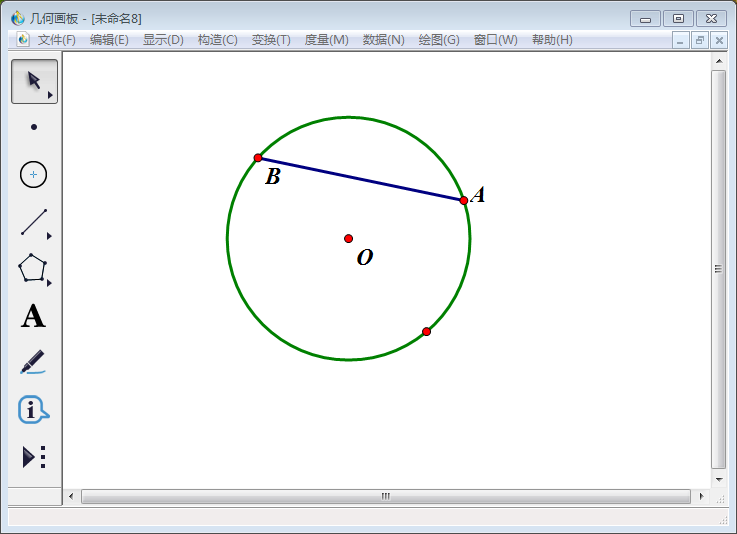The image size is (737, 534).
Task: Select the Arrow selection tool
Action: (33, 81)
